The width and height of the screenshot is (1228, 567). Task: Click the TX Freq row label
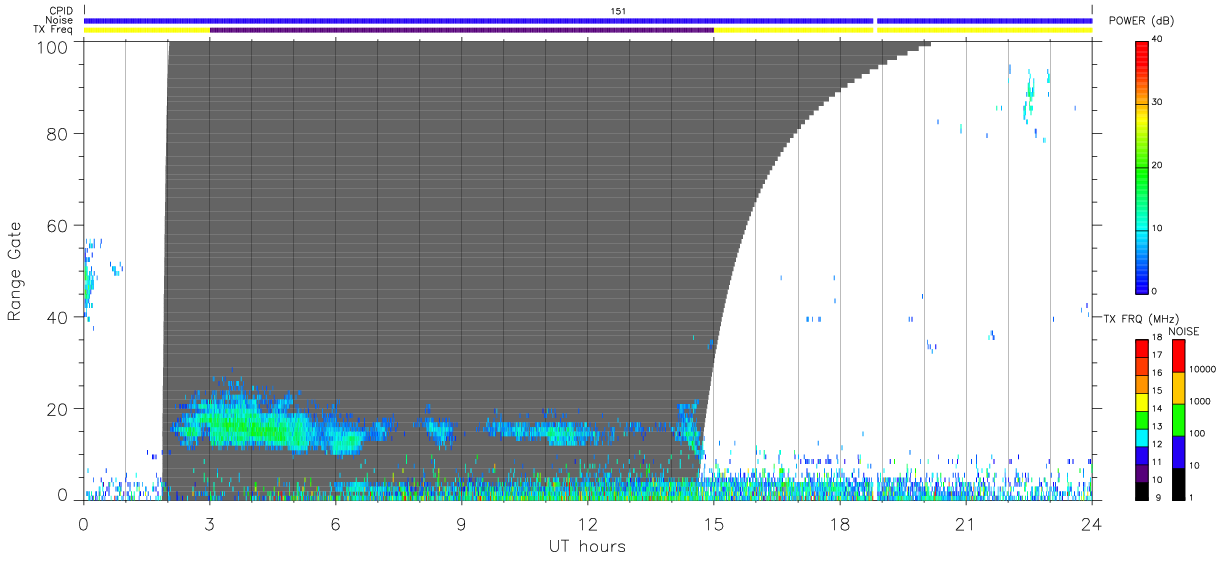click(54, 30)
